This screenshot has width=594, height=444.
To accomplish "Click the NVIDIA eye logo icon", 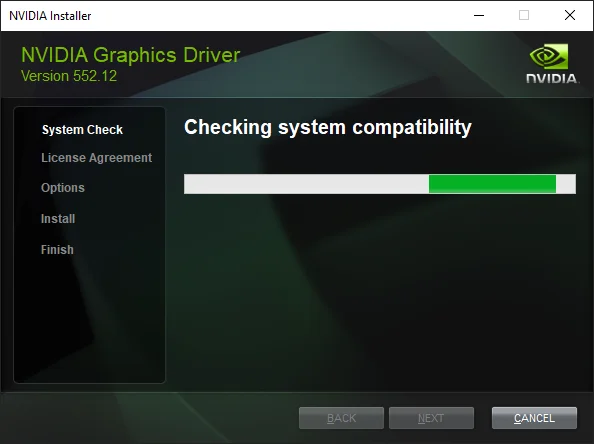I will click(x=549, y=56).
